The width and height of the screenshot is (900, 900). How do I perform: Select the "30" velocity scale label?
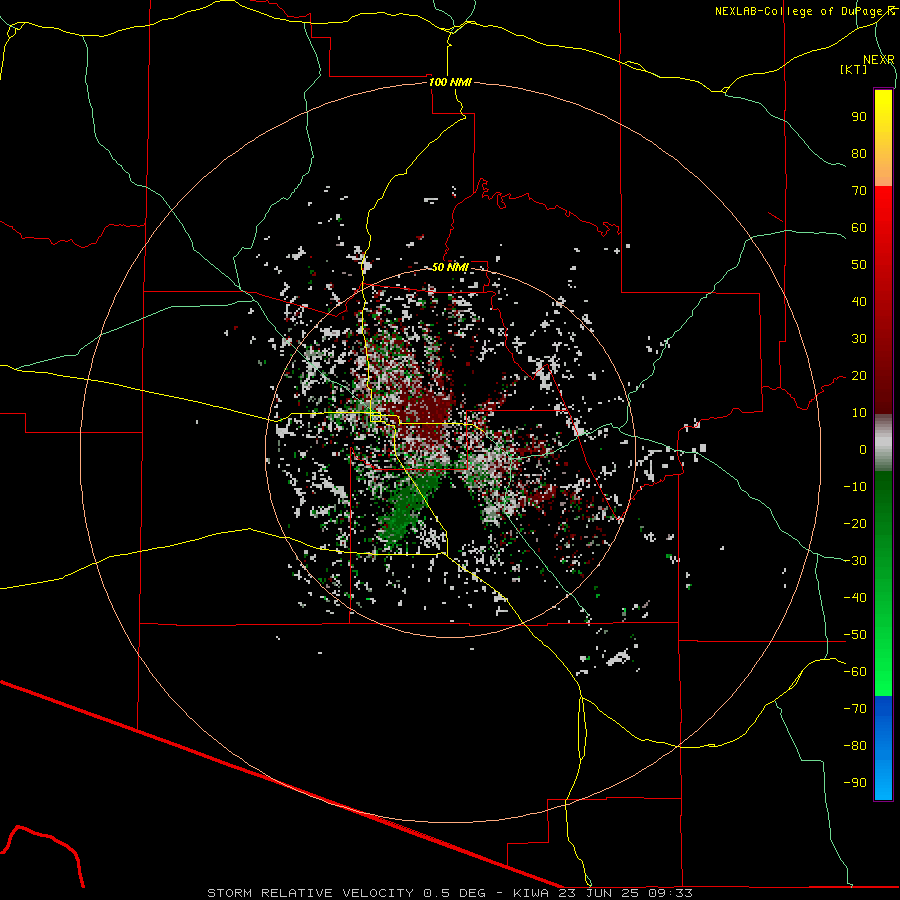859,339
